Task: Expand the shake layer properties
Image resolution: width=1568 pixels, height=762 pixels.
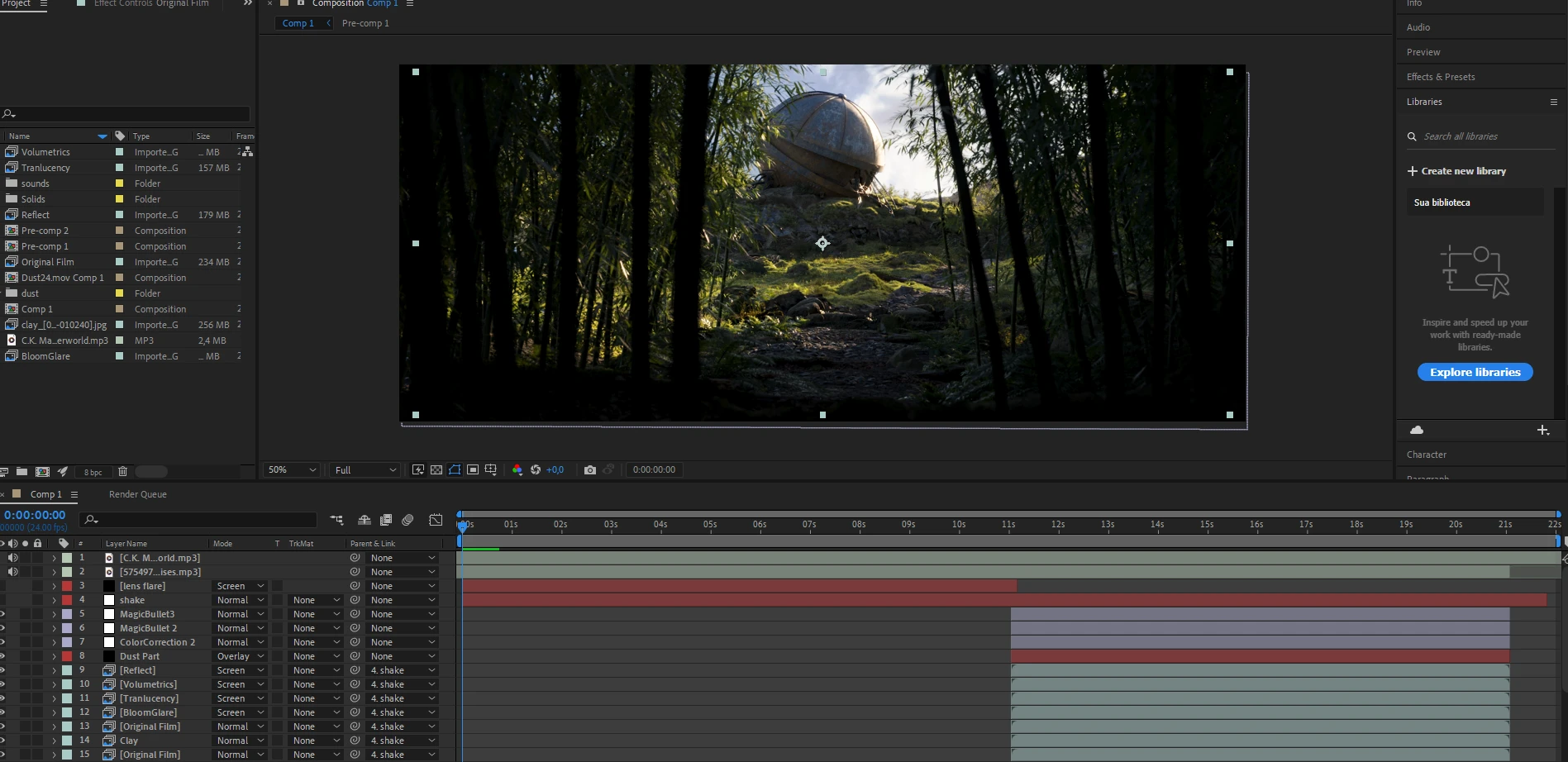Action: coord(55,600)
